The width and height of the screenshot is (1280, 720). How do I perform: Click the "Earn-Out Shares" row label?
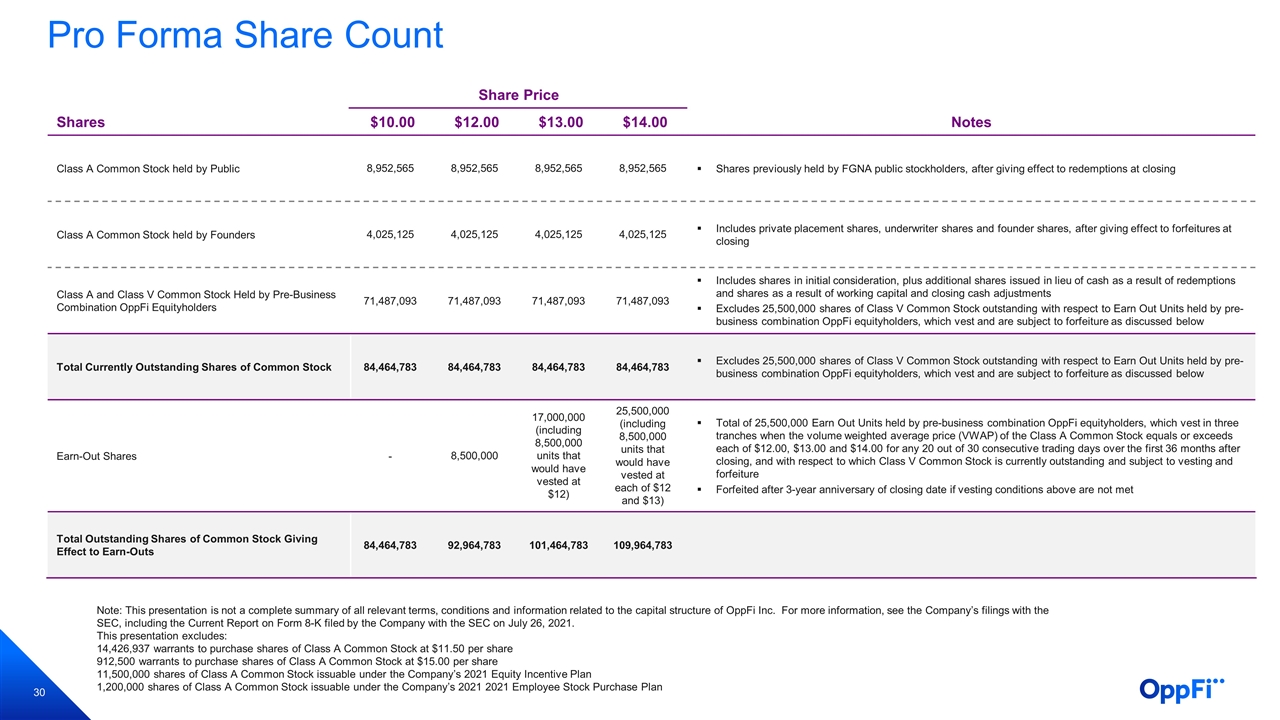(x=97, y=456)
